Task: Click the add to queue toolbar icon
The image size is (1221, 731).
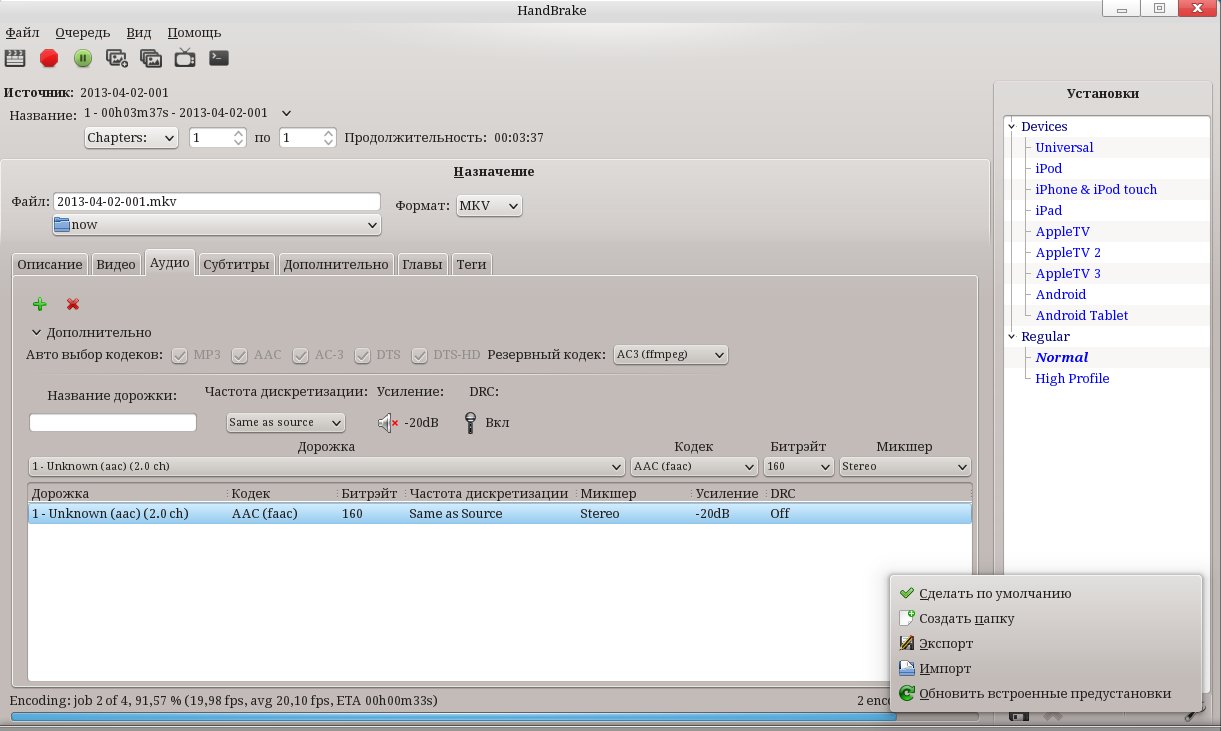Action: 117,58
